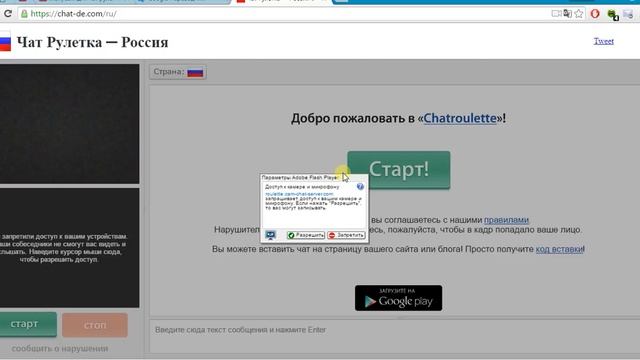Viewport: 640px width, 360px height.
Task: Click the green padlock in the address bar
Action: coord(24,14)
